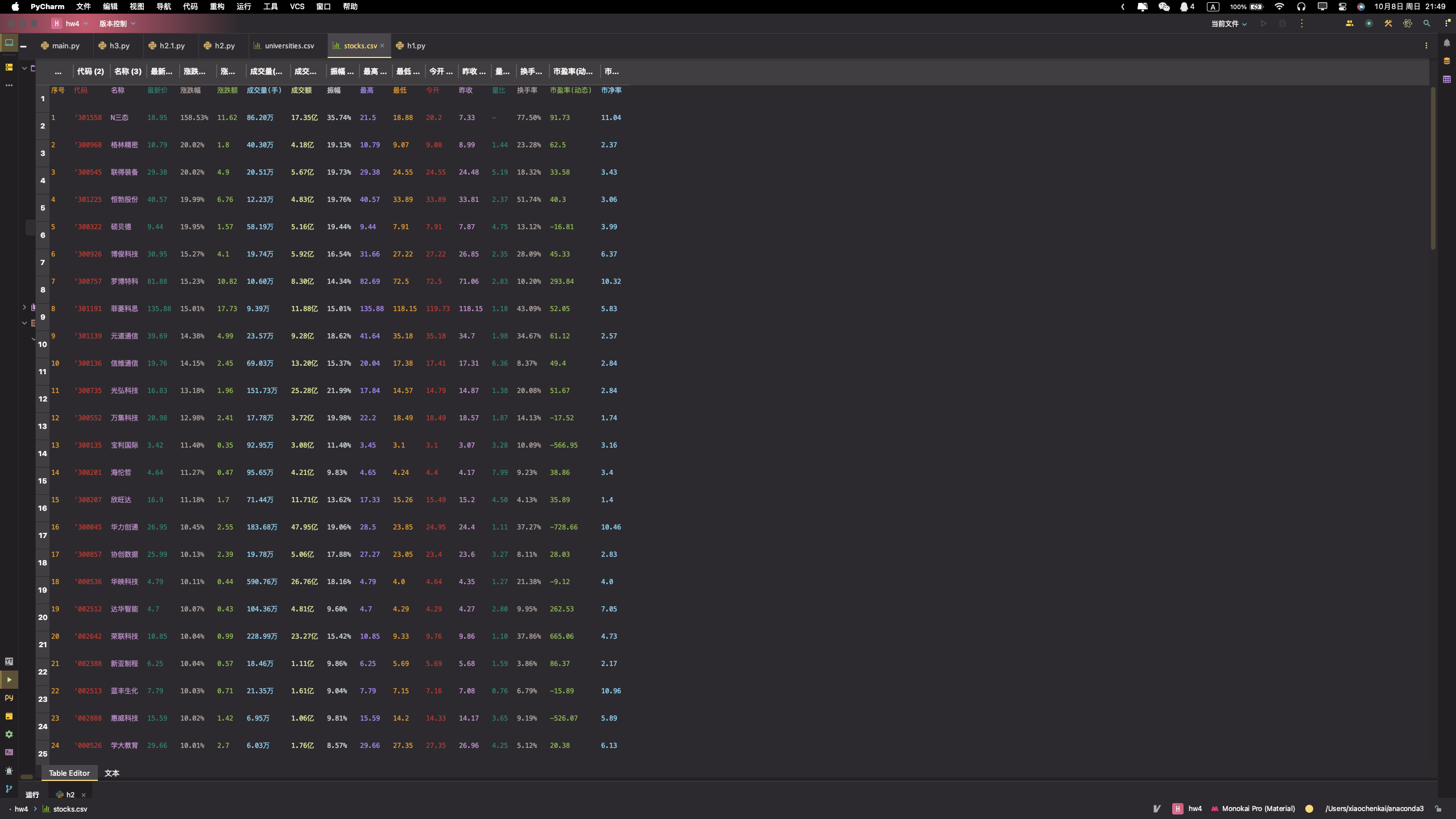
Task: Click the Monokai Pro (Material) theme label
Action: (x=1258, y=809)
